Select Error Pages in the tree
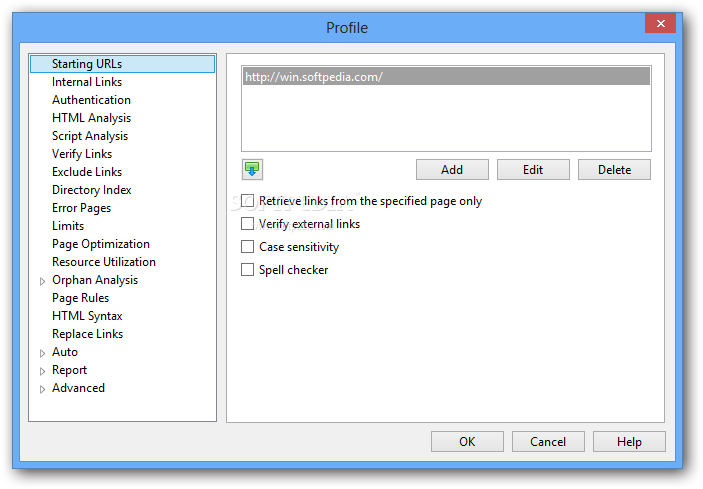 point(81,208)
